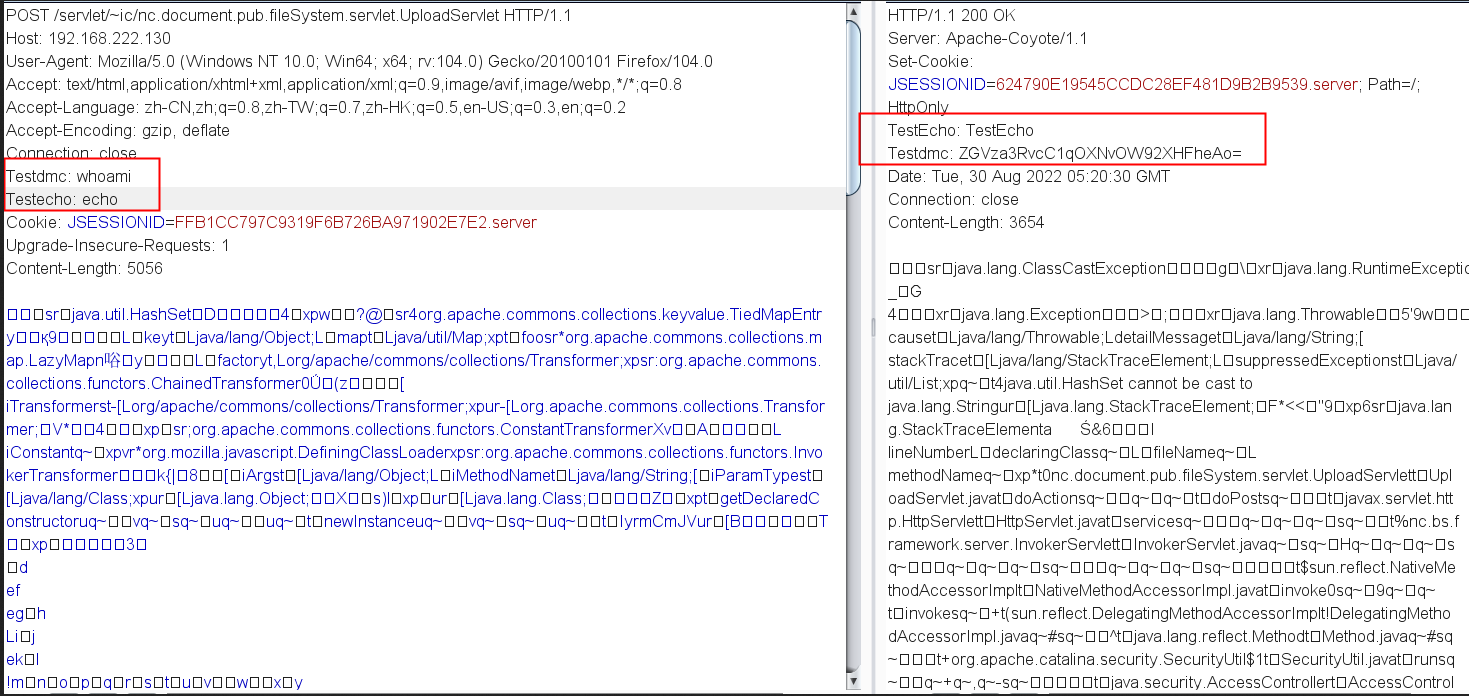This screenshot has height=696, width=1469.
Task: Click the Testdmc: ZGVza3RvcC1q response header
Action: coord(1065,153)
